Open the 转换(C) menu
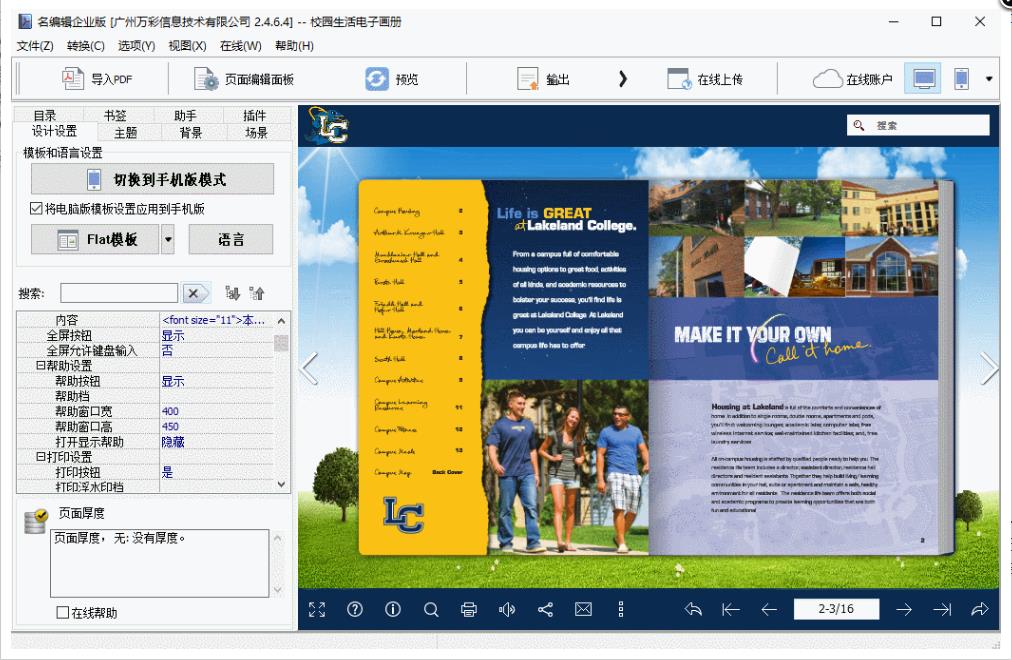The image size is (1012, 660). [85, 46]
